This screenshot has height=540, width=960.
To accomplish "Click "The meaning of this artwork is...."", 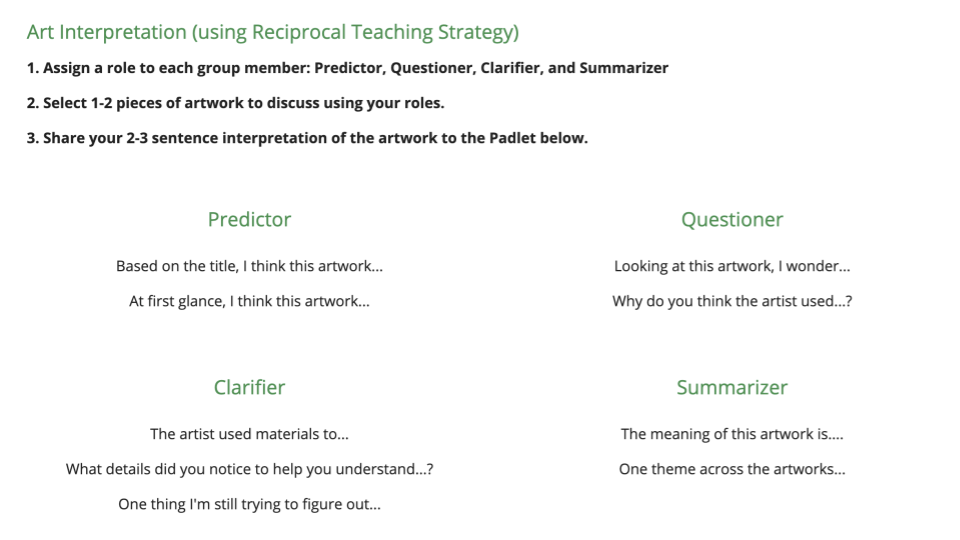I will (x=732, y=434).
